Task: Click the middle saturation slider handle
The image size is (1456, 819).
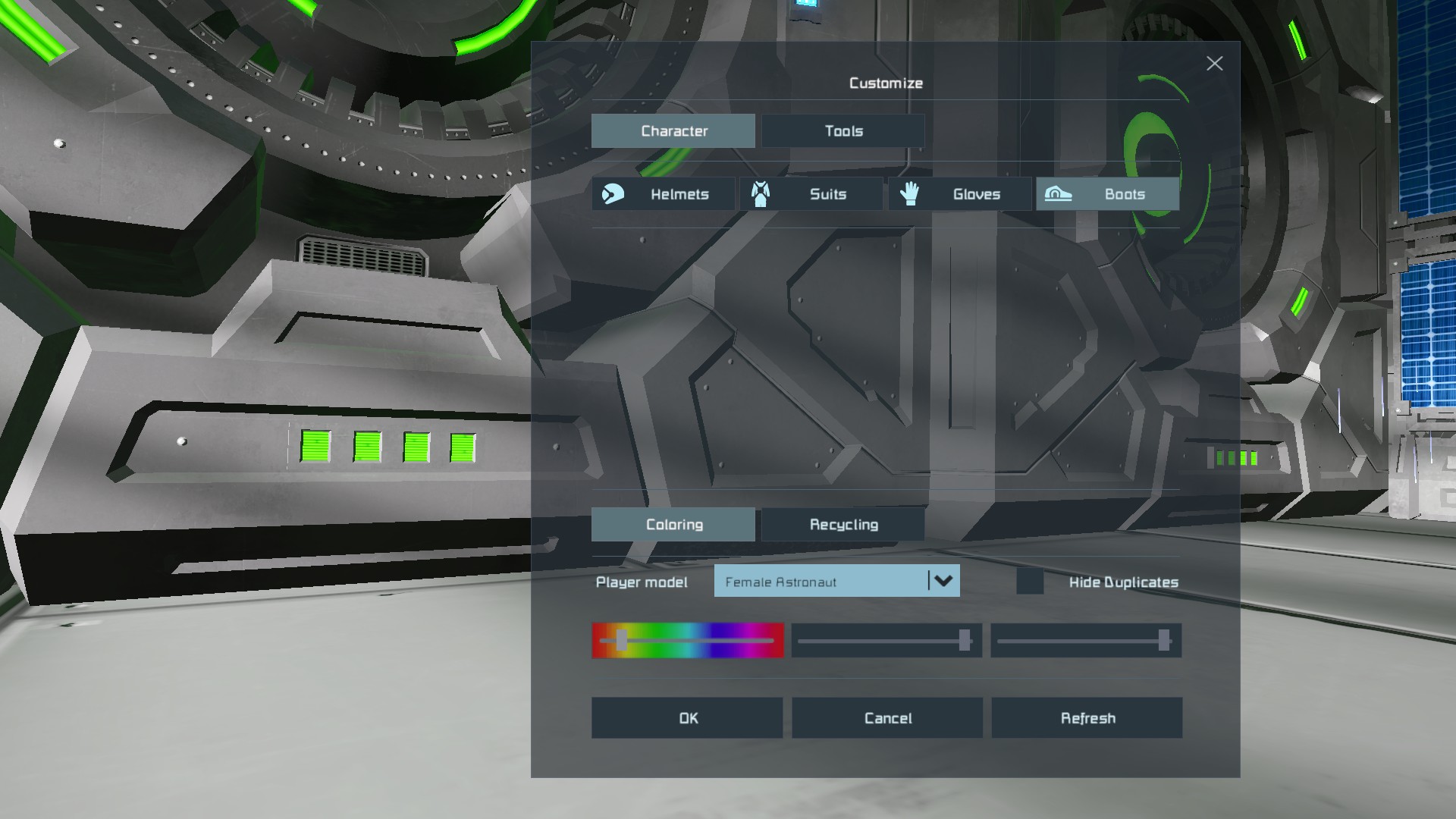Action: pyautogui.click(x=964, y=641)
